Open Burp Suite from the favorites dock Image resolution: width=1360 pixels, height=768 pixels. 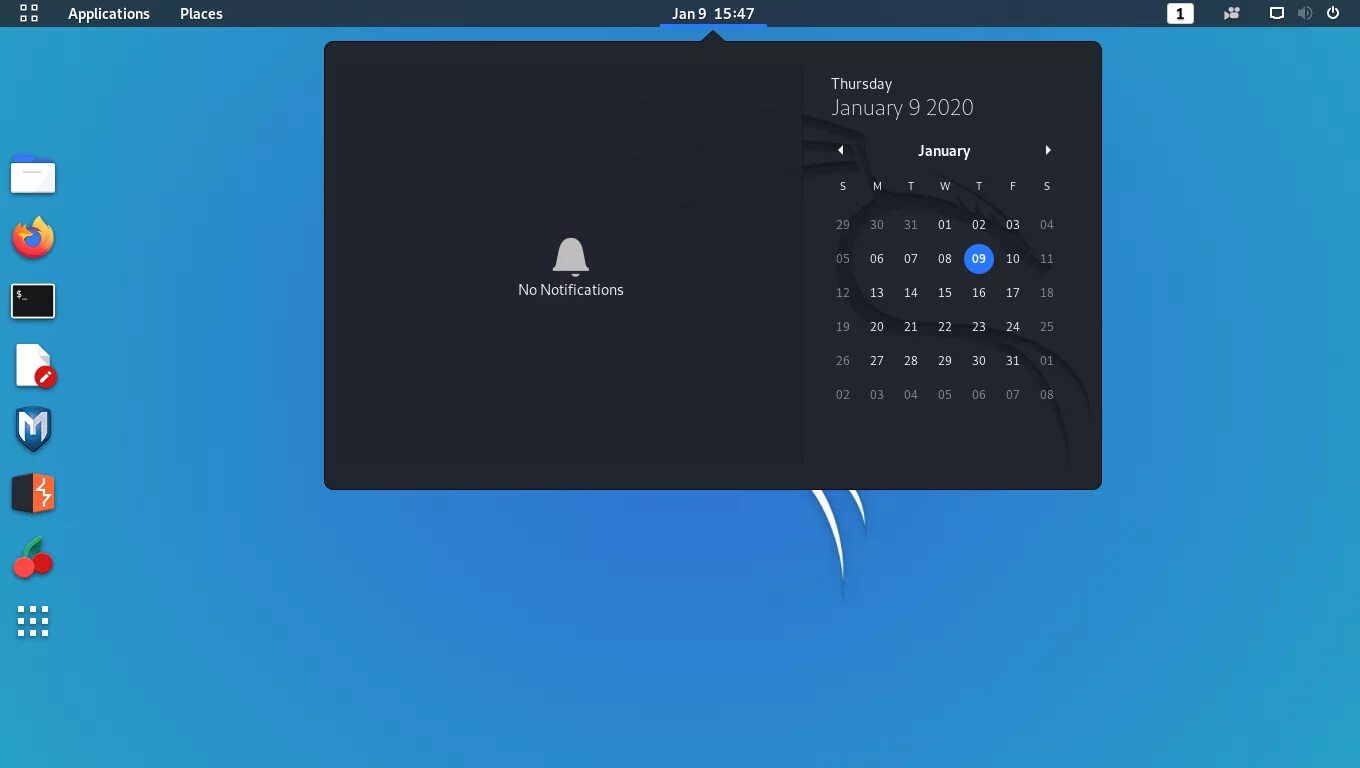[x=33, y=493]
